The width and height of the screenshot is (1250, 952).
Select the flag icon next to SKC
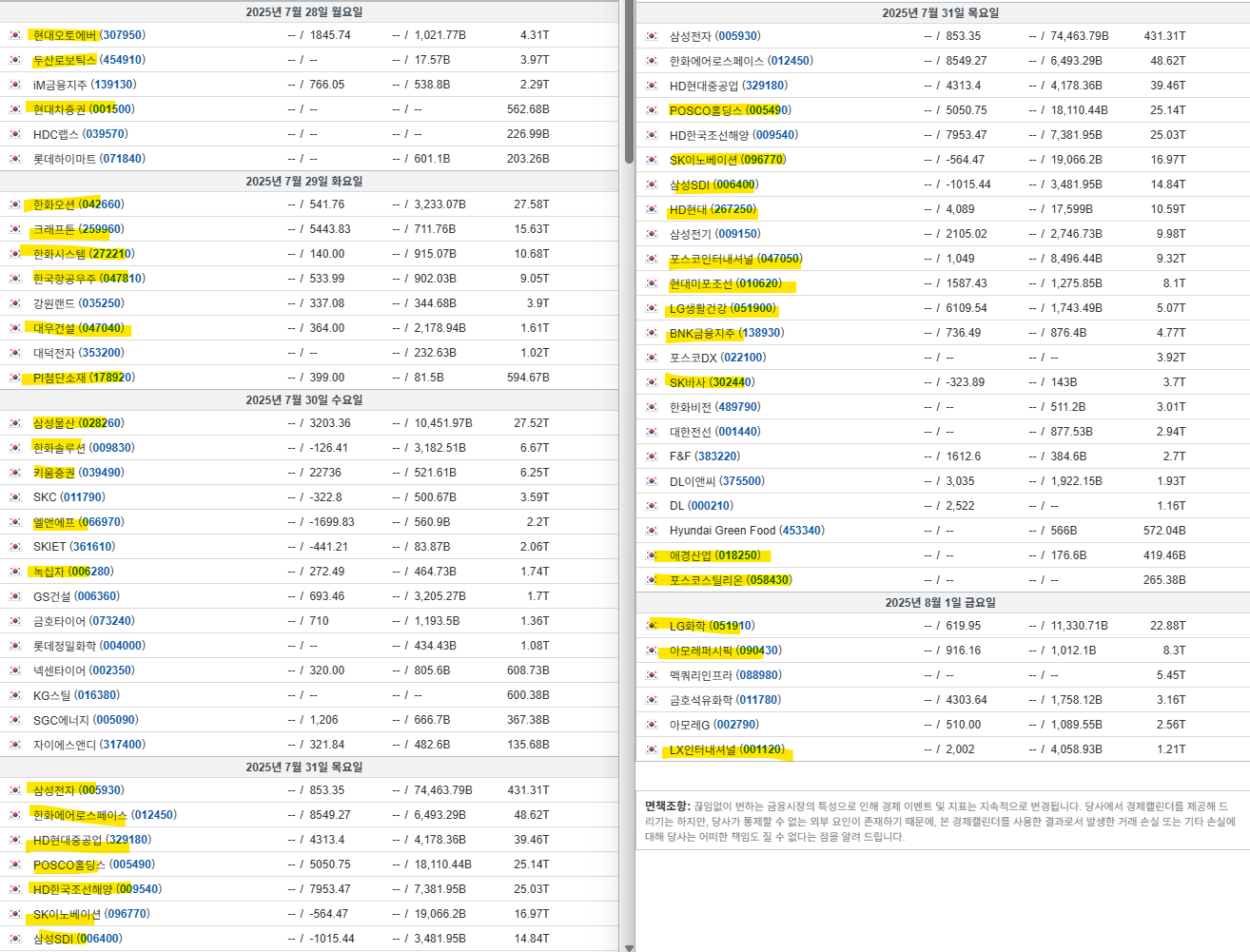point(15,497)
